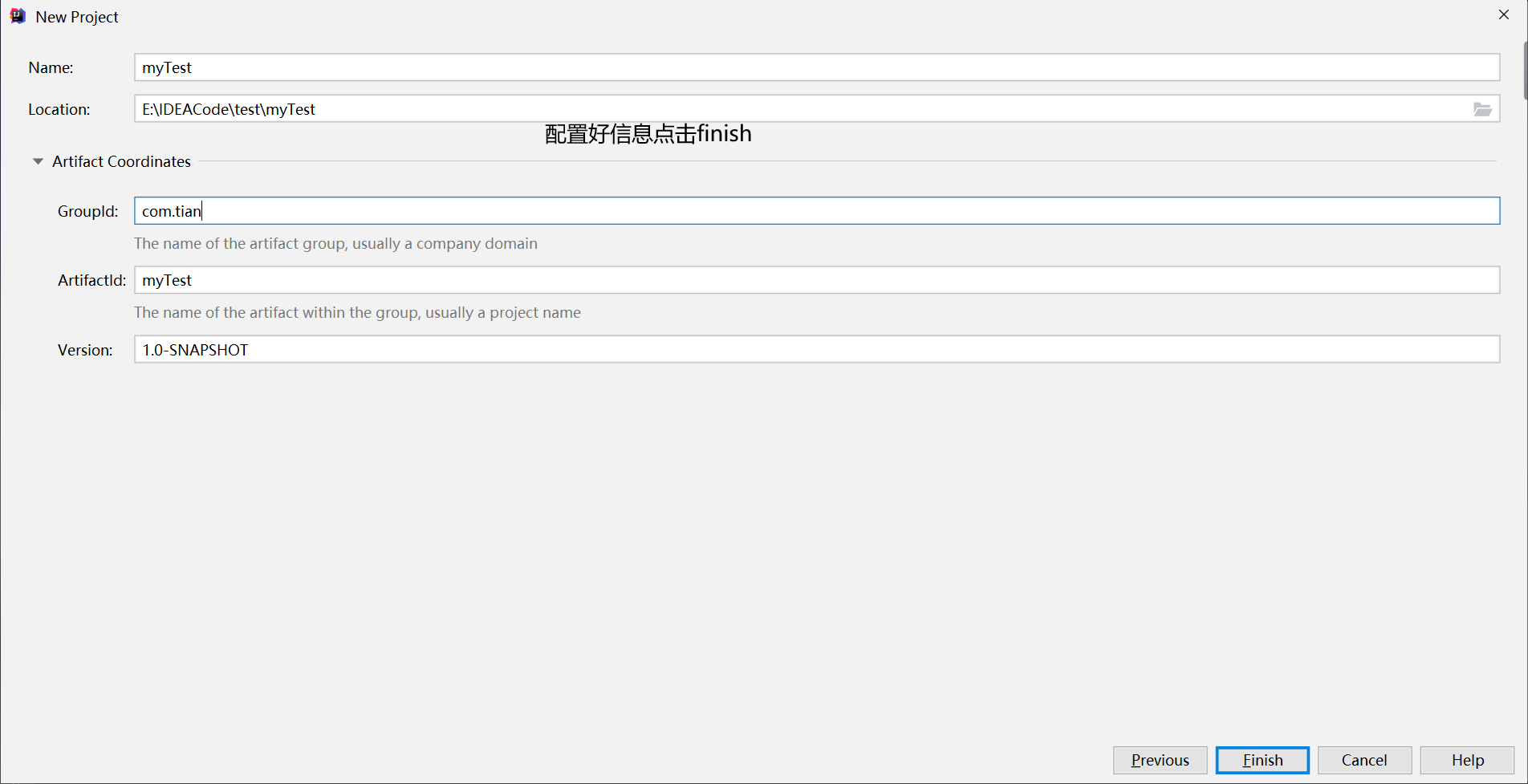1528x784 pixels.
Task: Click the Artifact Coordinates heading text
Action: pos(121,161)
